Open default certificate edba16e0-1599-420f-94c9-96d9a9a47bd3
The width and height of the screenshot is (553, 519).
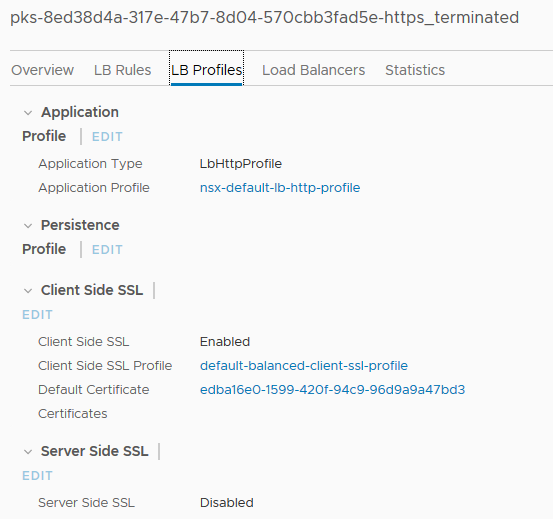click(333, 390)
